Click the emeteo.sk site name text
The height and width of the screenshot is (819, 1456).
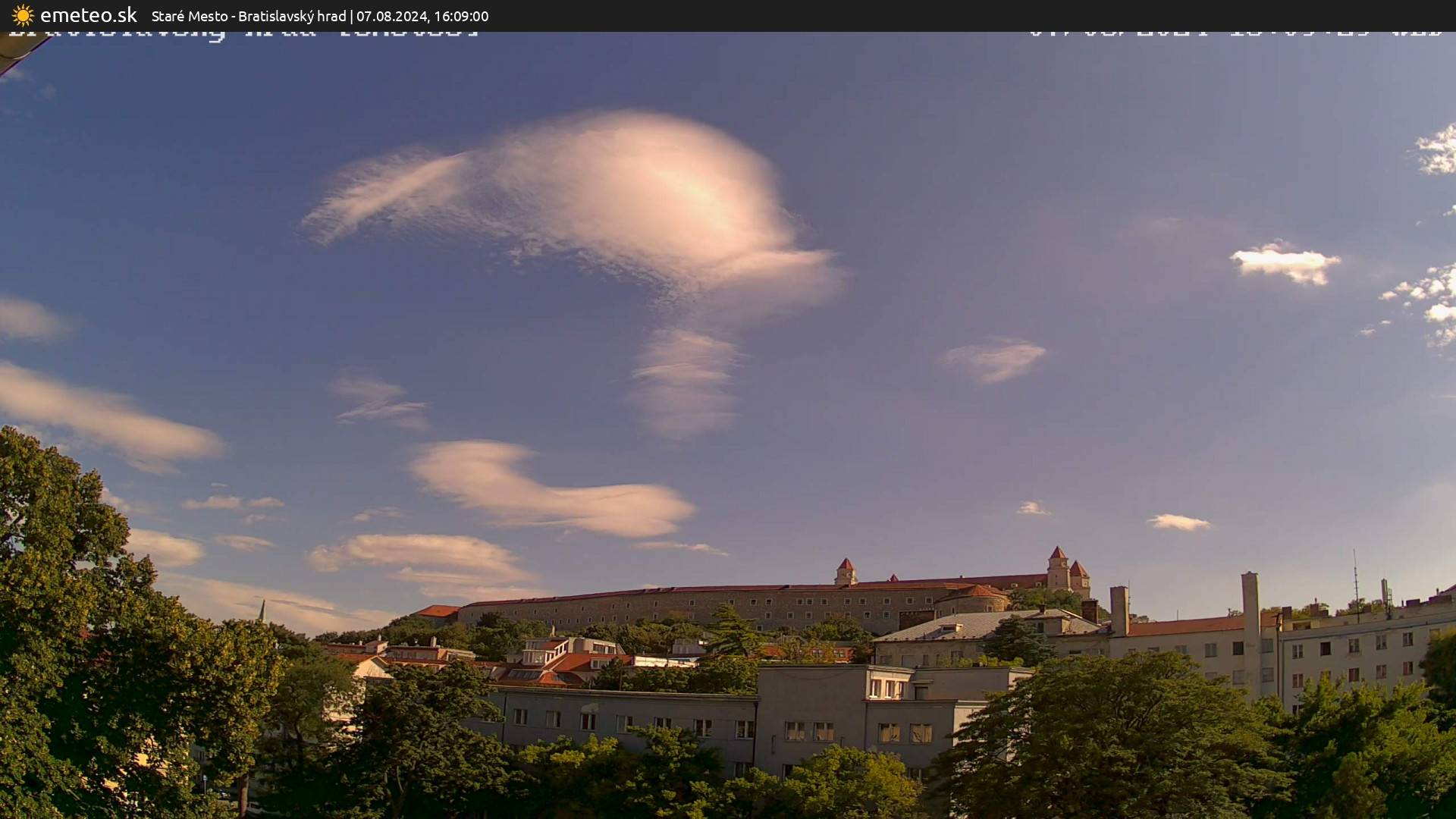88,15
